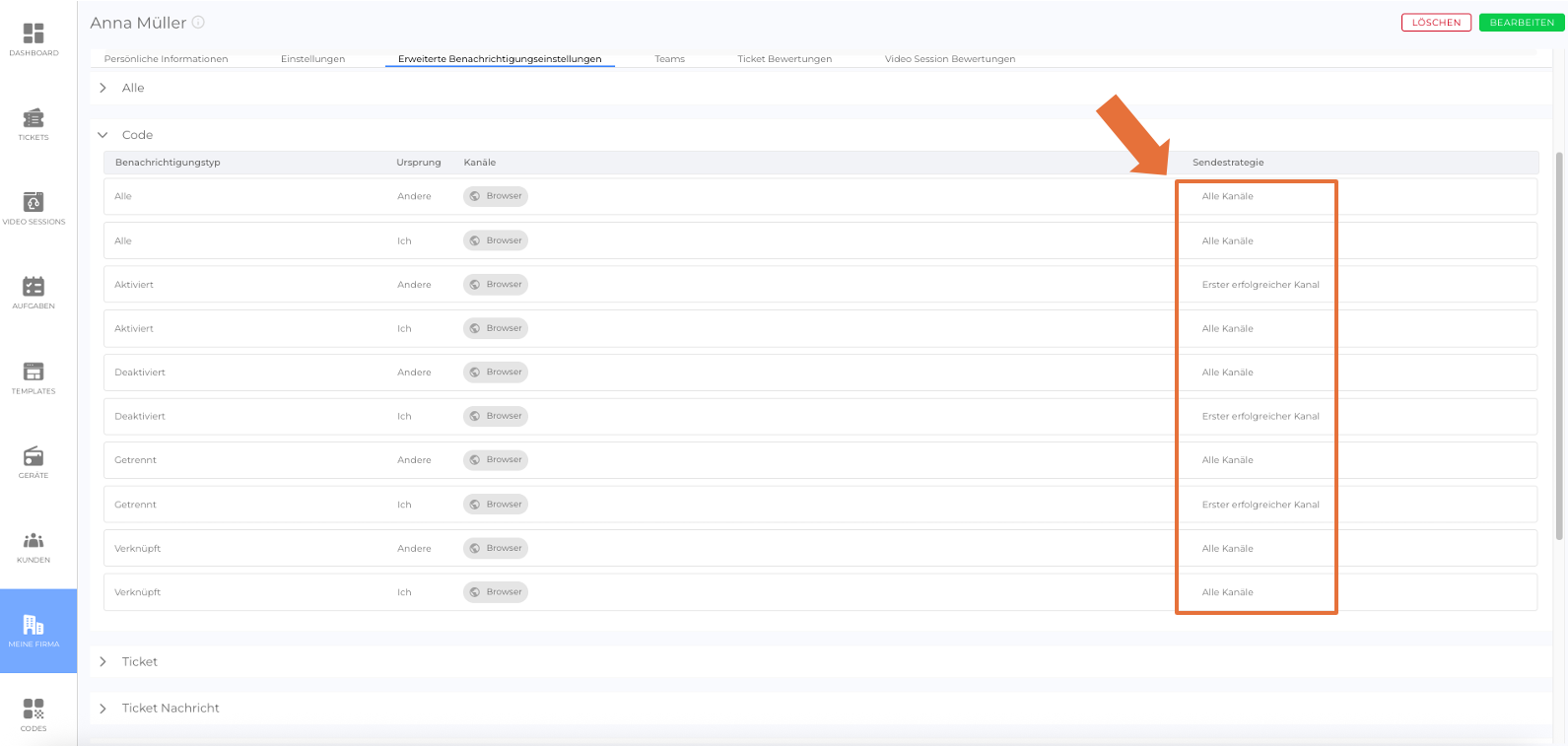Image resolution: width=1568 pixels, height=746 pixels.
Task: Switch to the Persönliche Informationen tab
Action: pyautogui.click(x=166, y=59)
